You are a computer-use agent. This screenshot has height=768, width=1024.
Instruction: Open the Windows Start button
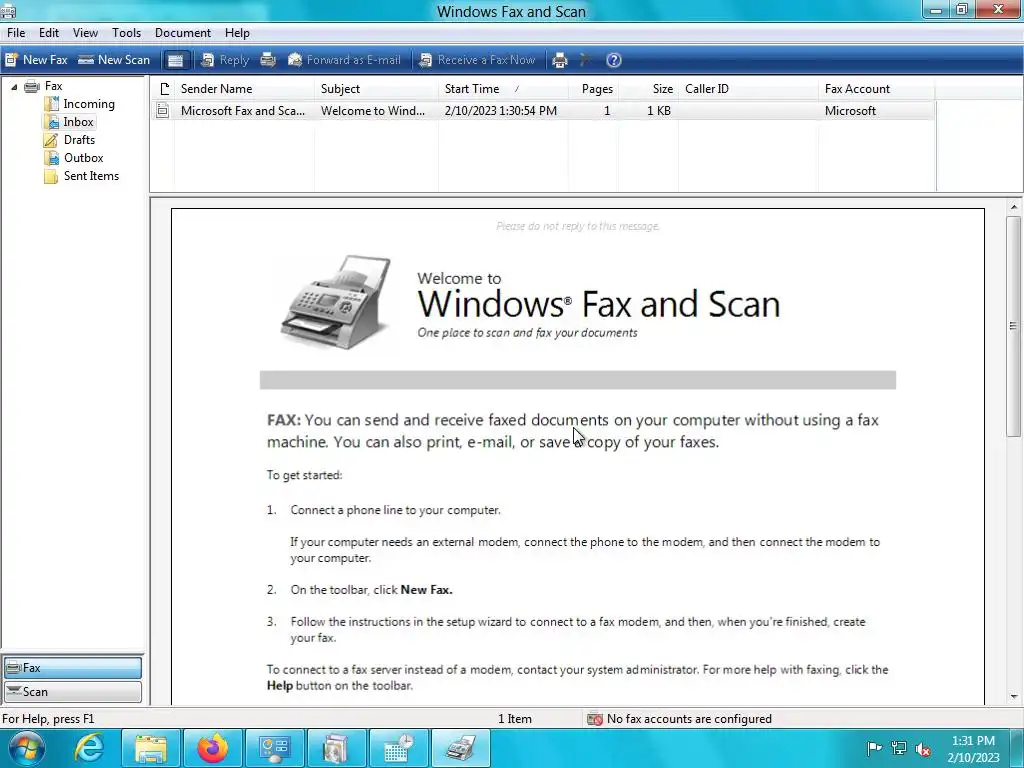pyautogui.click(x=26, y=748)
